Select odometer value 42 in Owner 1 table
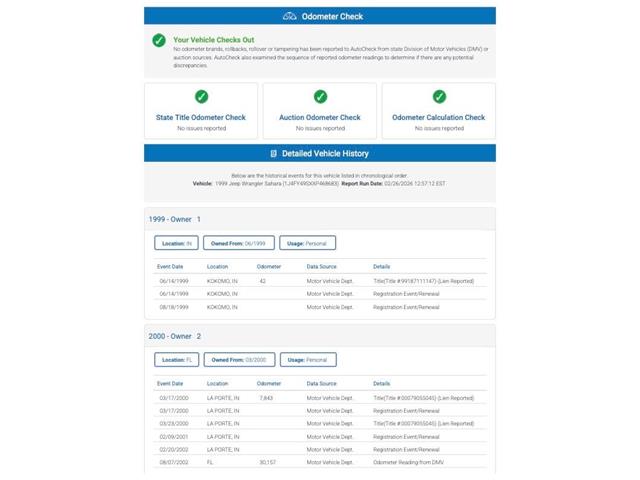This screenshot has width=640, height=480. pyautogui.click(x=262, y=281)
